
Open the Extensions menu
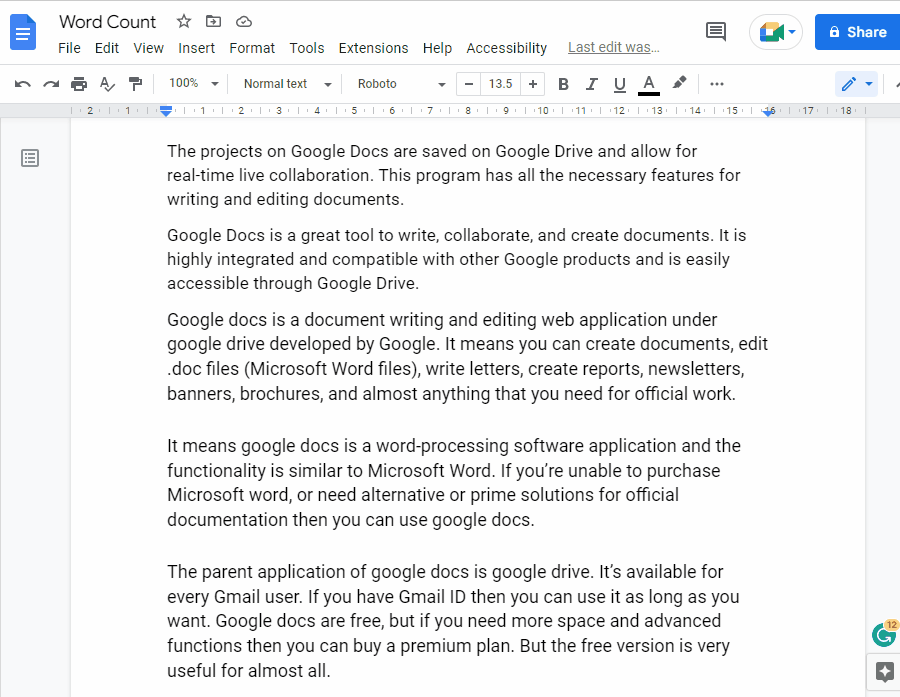(373, 48)
